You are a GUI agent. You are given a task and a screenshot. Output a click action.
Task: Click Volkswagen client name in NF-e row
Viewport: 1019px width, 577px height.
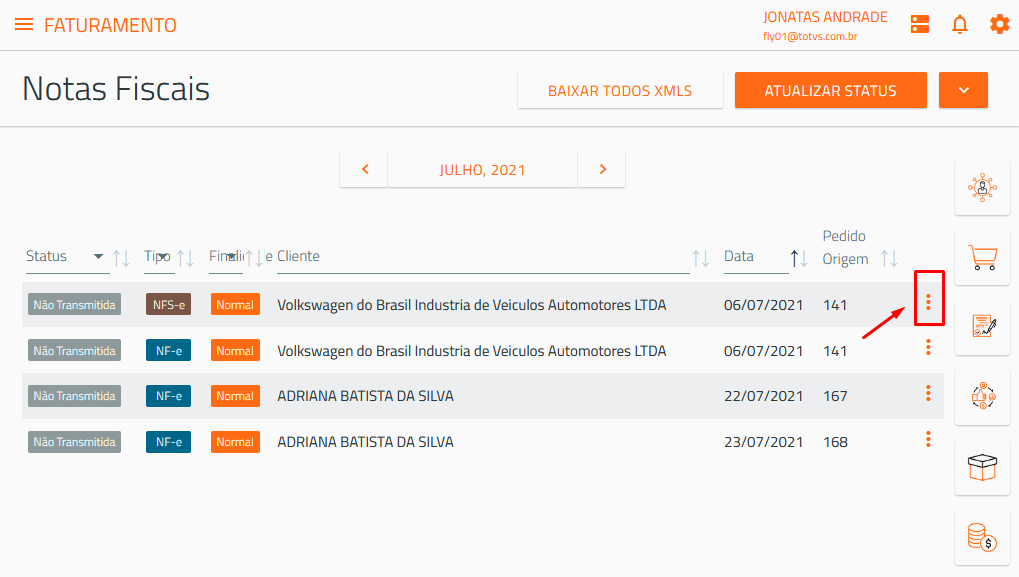(x=472, y=351)
